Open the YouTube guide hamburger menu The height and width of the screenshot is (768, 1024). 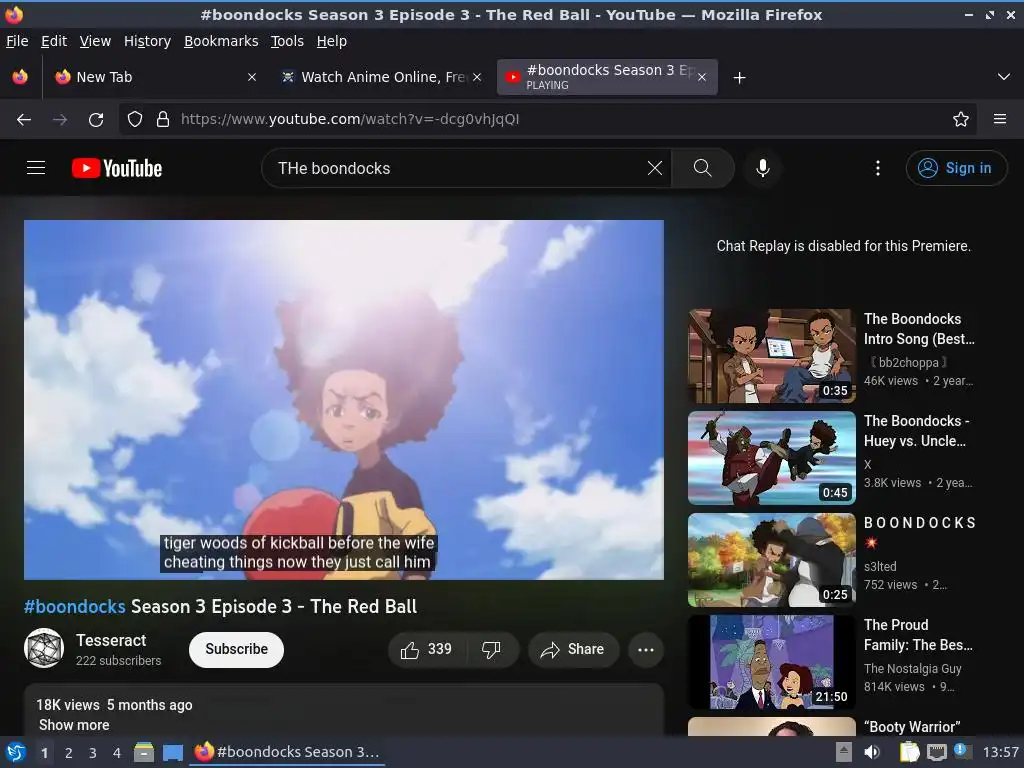[x=36, y=168]
